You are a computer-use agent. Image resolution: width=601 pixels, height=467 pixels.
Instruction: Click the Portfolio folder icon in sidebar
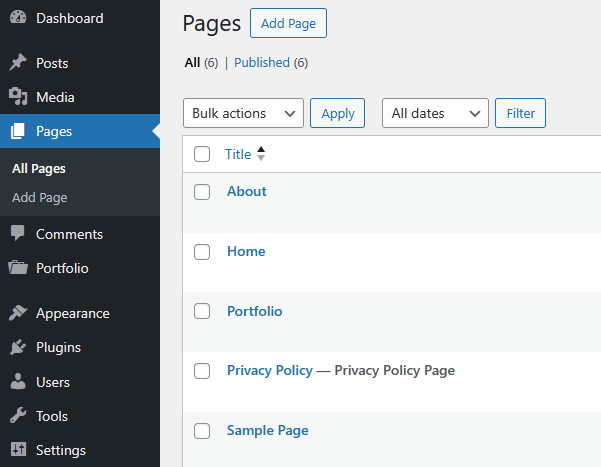[18, 268]
